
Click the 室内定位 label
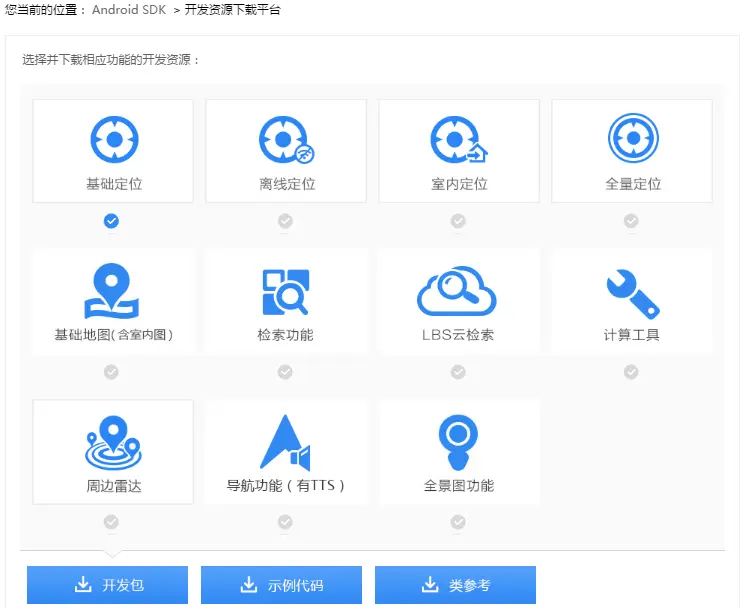459,184
